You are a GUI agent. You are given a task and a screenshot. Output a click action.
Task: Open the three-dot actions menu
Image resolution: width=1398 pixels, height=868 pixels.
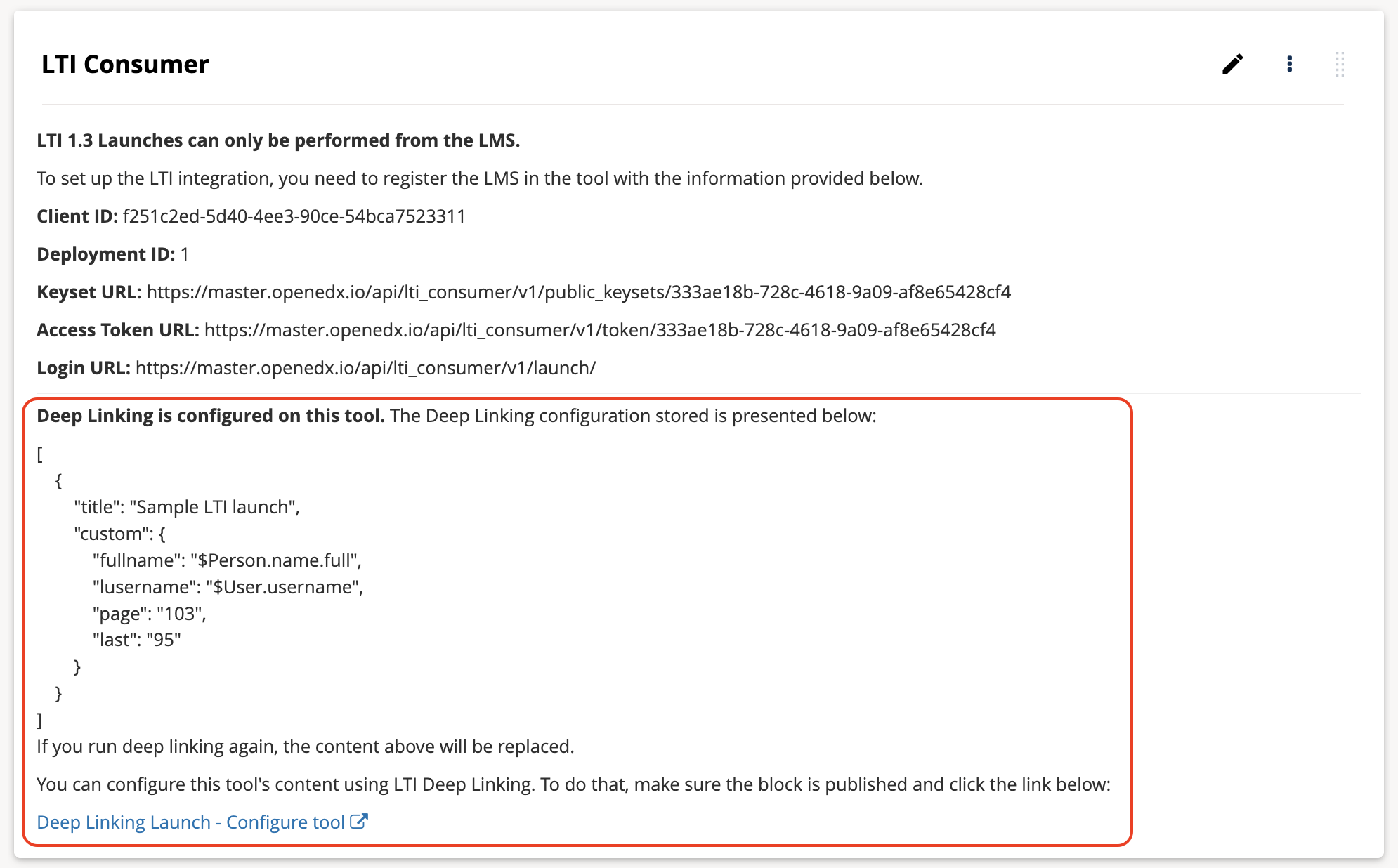1289,64
